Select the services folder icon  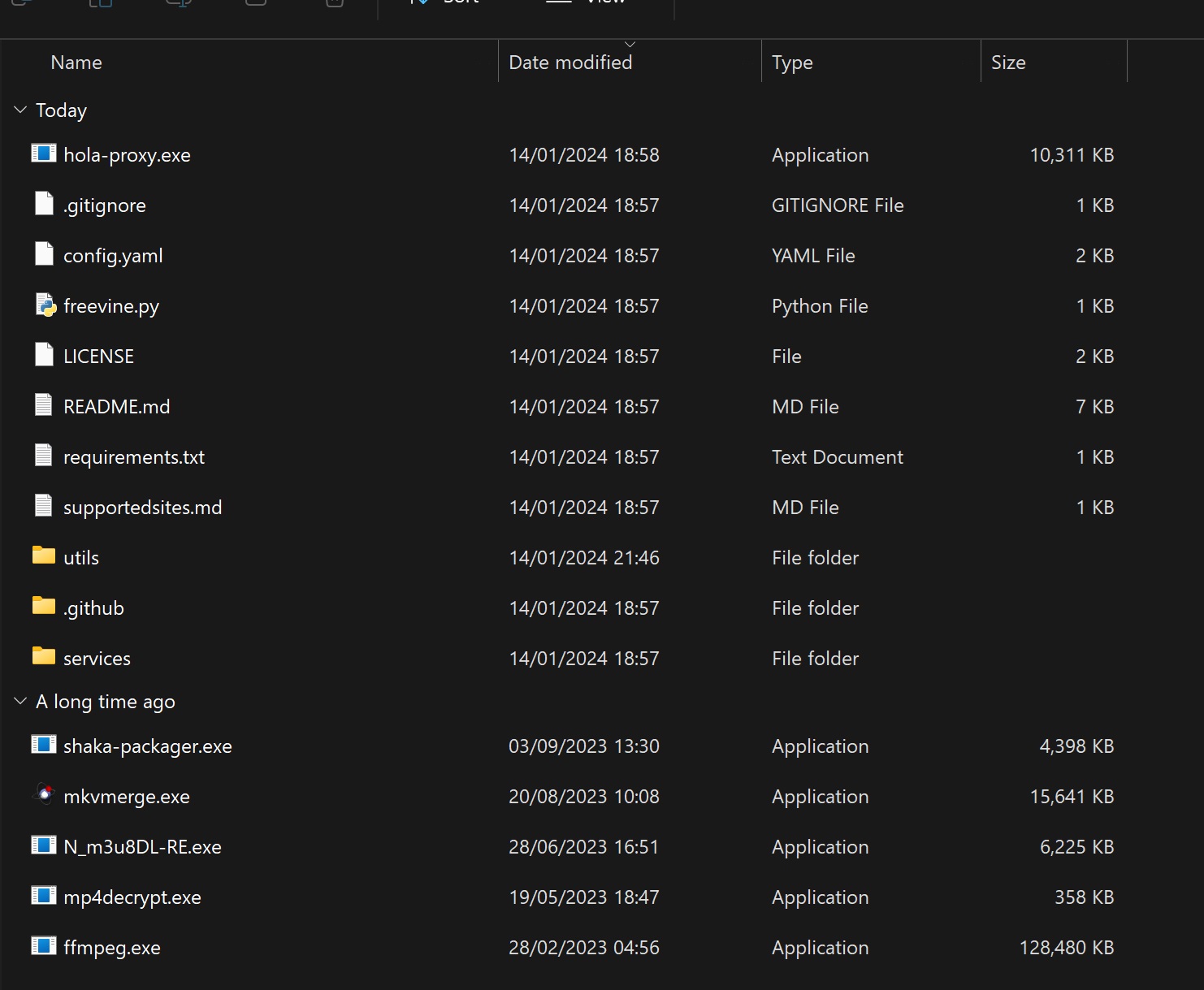(x=44, y=656)
